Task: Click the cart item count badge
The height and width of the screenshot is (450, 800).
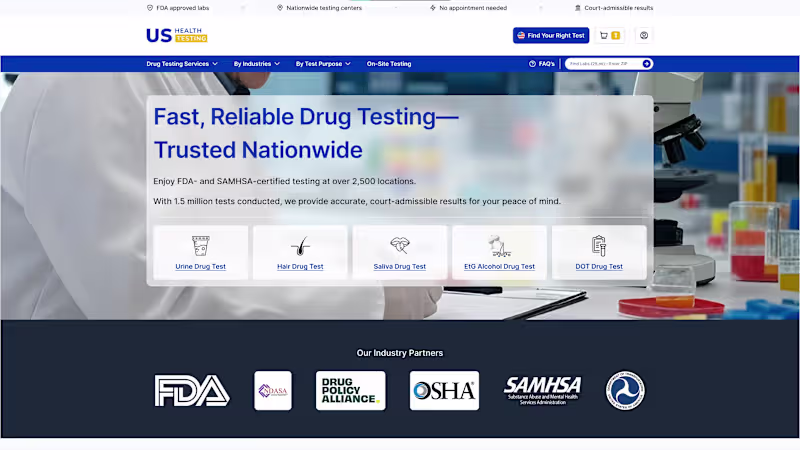Action: pyautogui.click(x=616, y=35)
